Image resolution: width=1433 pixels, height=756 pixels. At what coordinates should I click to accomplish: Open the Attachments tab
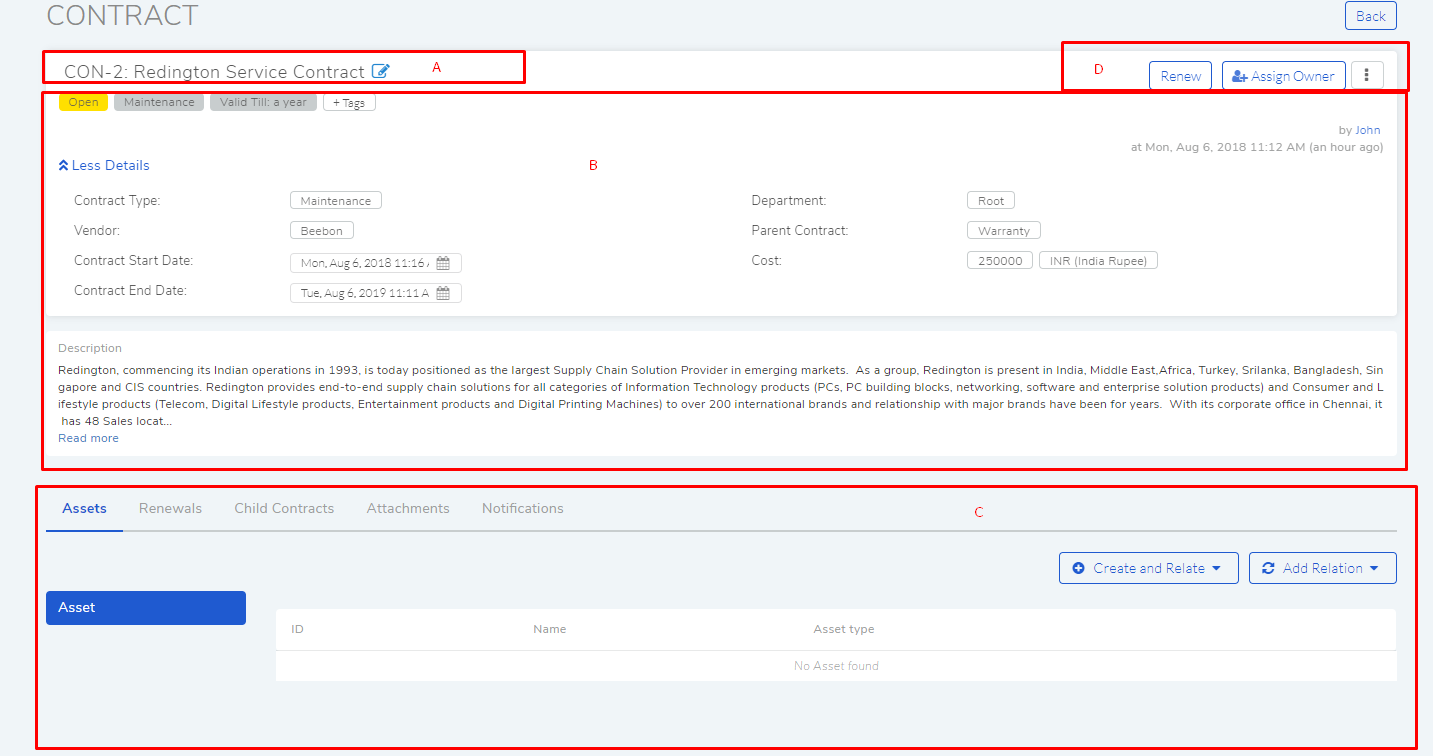coord(408,508)
